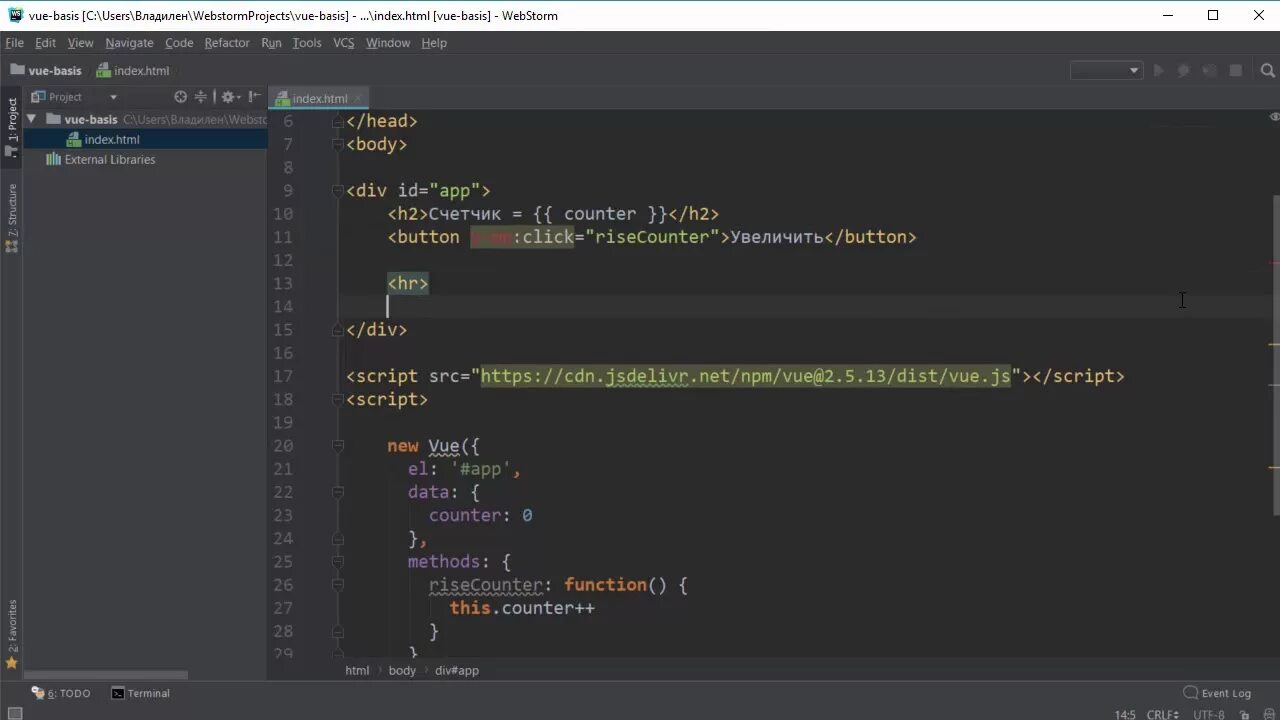1280x720 pixels.
Task: Hide the Project tool window
Action: point(256,97)
